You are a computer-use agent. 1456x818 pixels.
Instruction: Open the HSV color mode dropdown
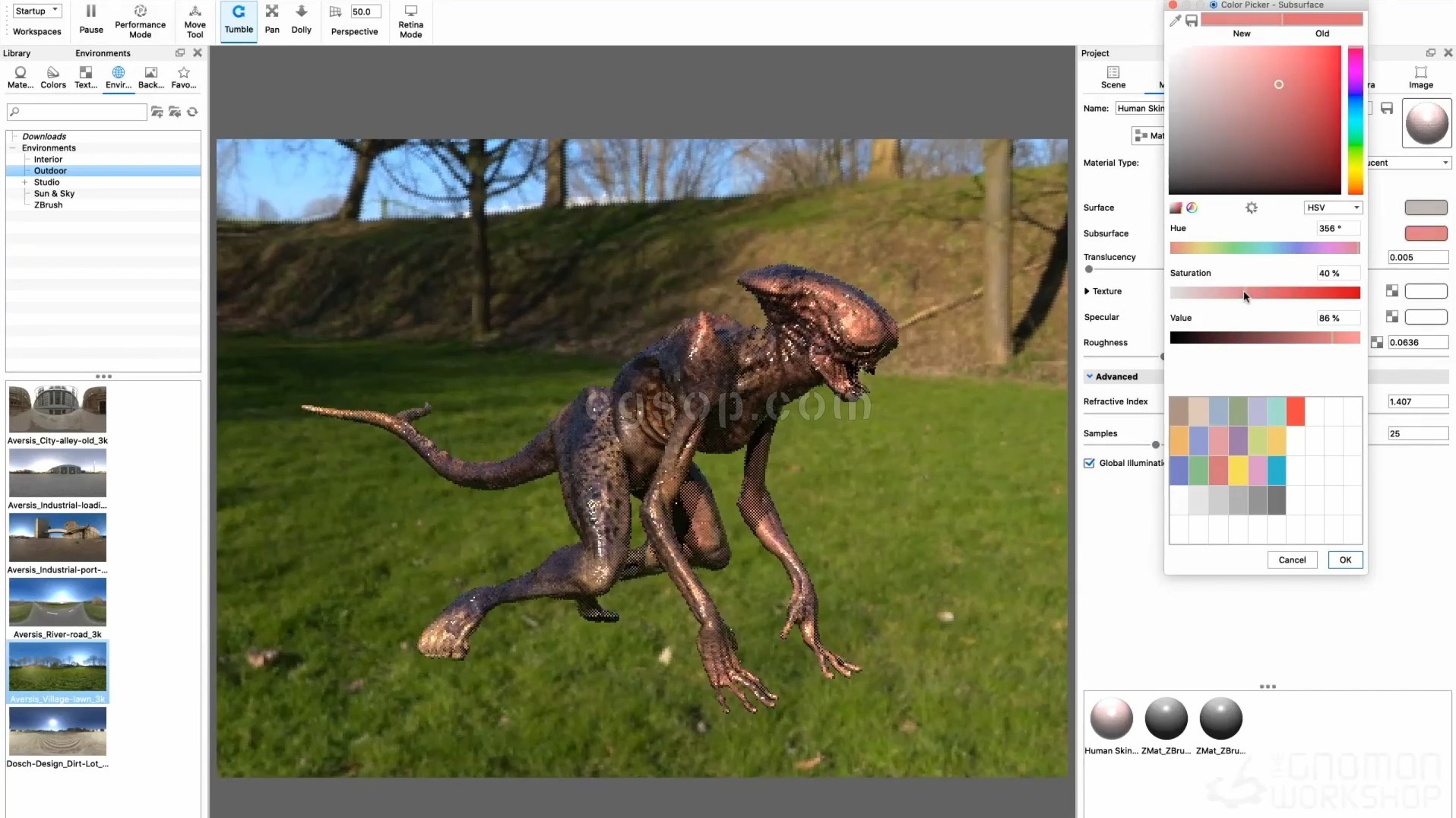[x=1333, y=208]
